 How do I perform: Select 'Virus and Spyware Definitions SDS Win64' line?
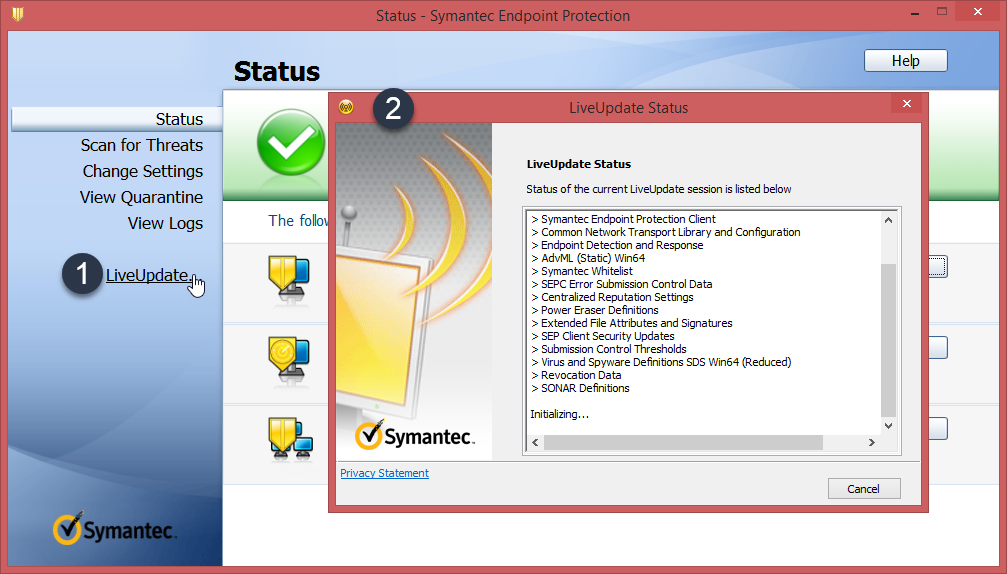click(661, 362)
